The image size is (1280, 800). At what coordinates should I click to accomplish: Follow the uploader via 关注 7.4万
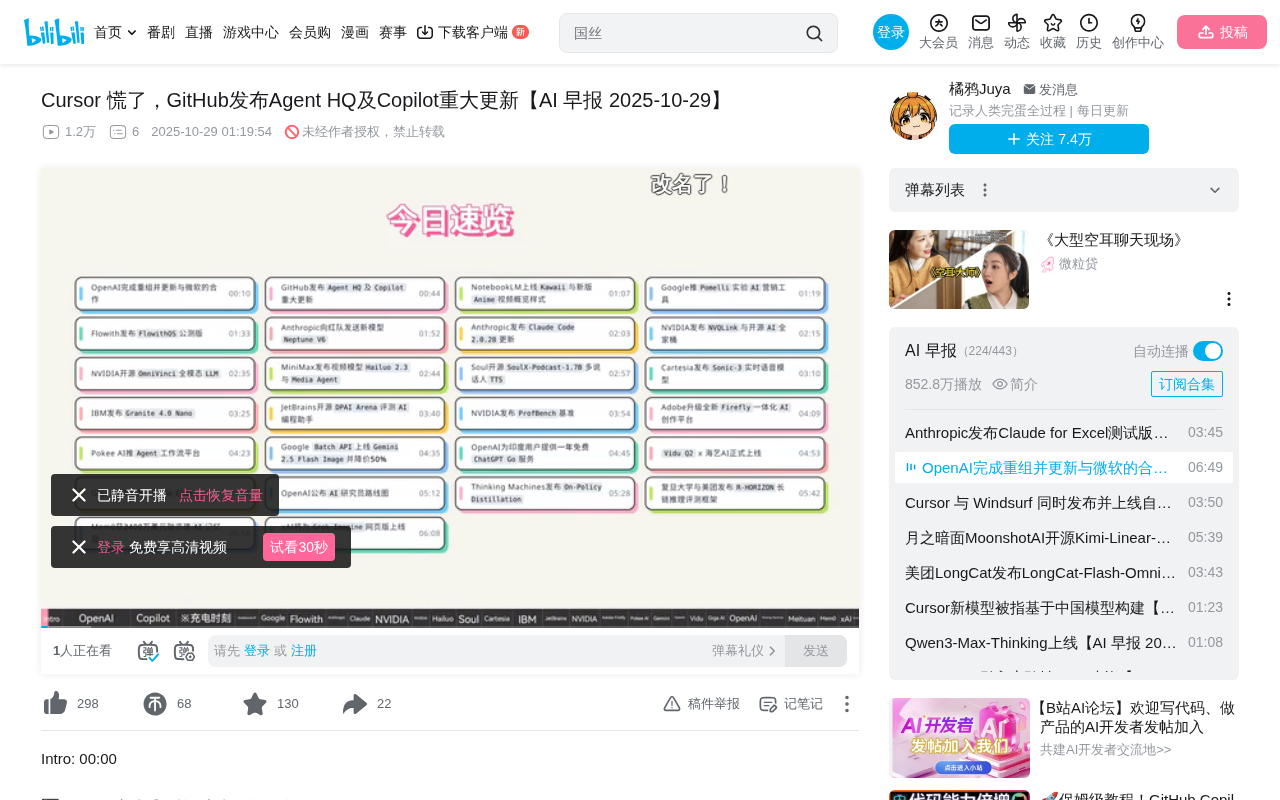tap(1049, 139)
